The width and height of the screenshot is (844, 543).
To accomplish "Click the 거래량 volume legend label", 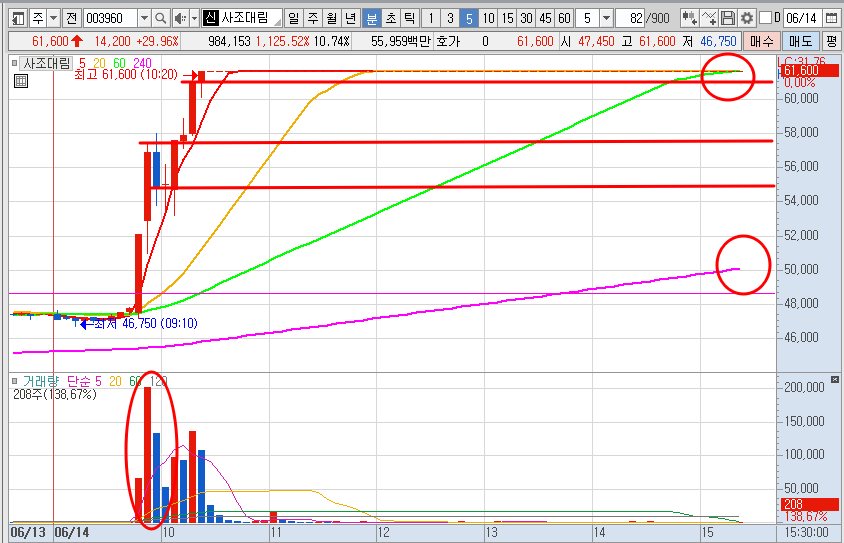I will (x=41, y=382).
